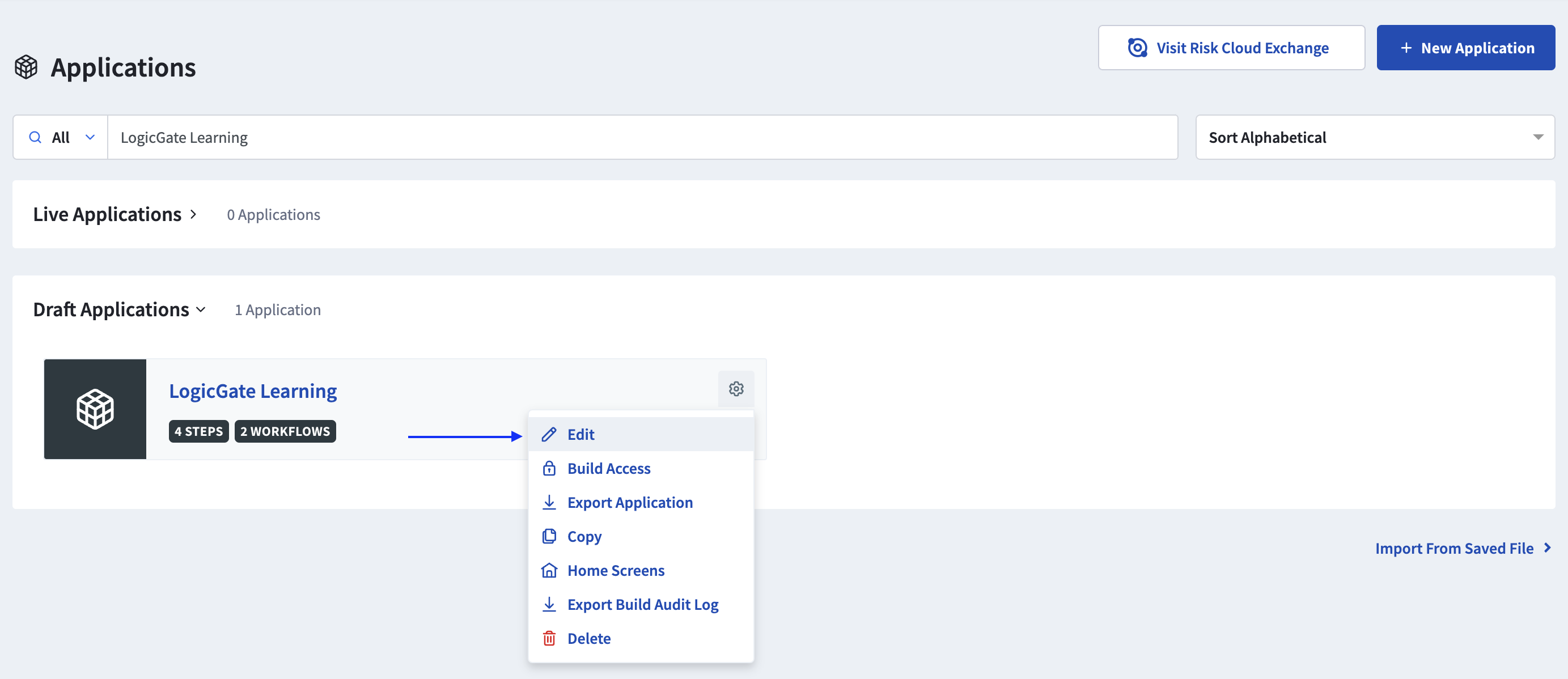The height and width of the screenshot is (679, 1568).
Task: Click the 2 WORKFLOWS badge
Action: pos(285,431)
